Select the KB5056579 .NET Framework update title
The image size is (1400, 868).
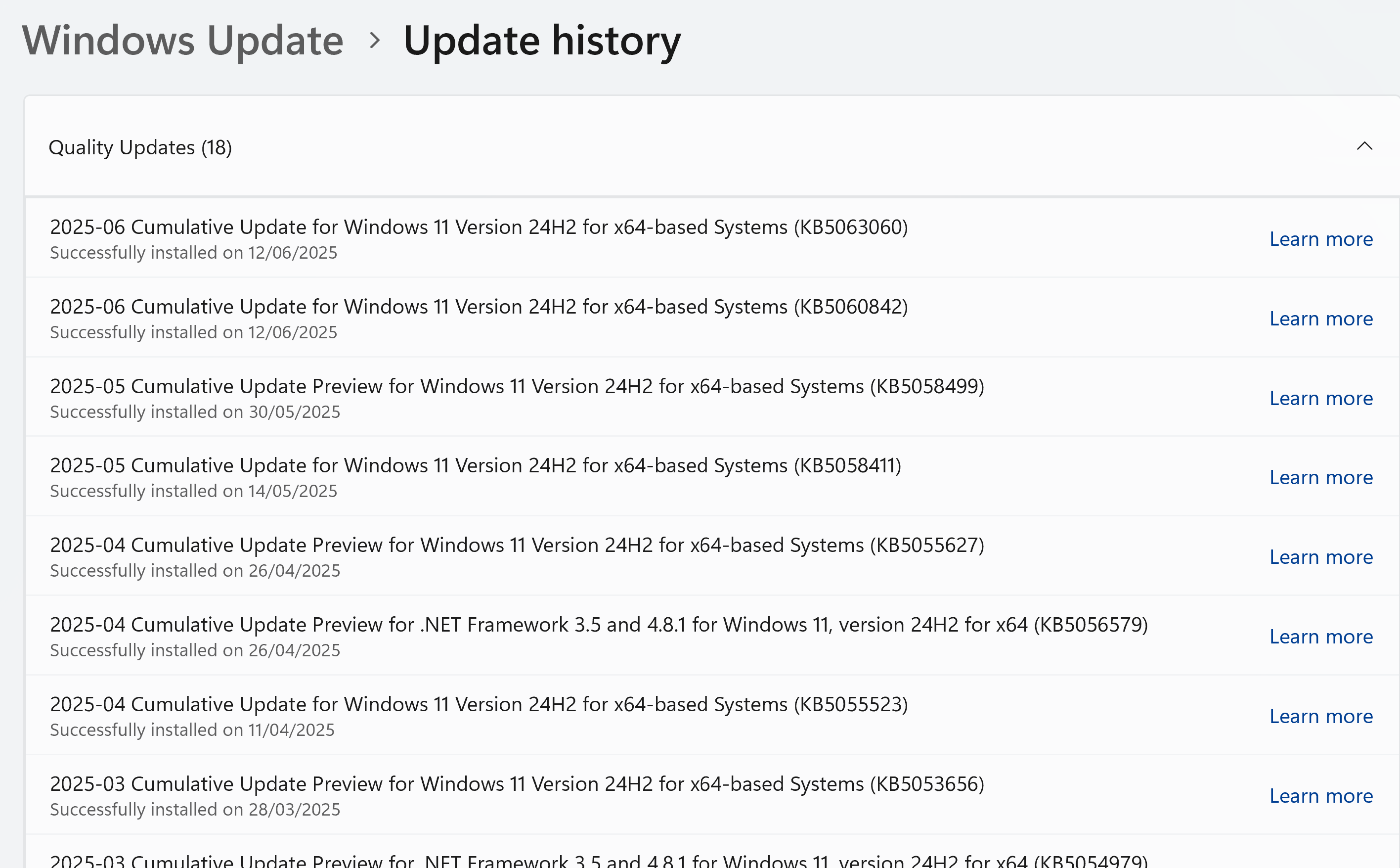coord(599,625)
